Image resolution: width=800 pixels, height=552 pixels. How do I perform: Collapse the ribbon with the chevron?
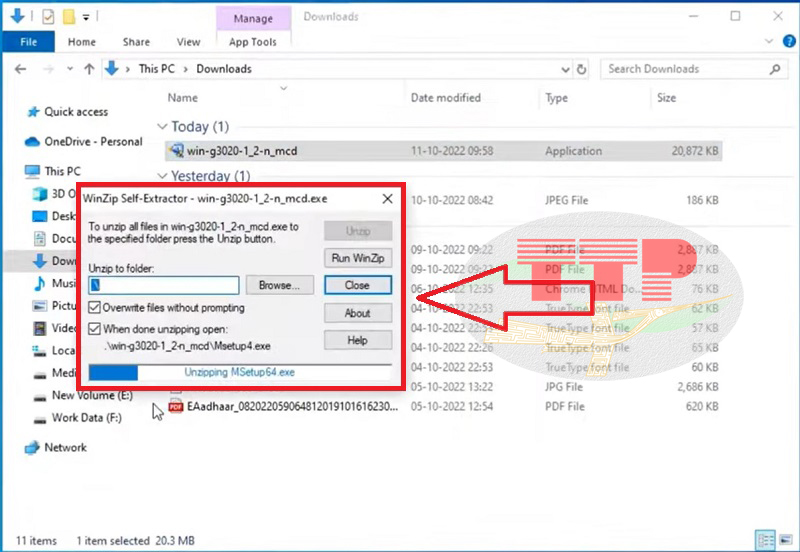tap(769, 41)
